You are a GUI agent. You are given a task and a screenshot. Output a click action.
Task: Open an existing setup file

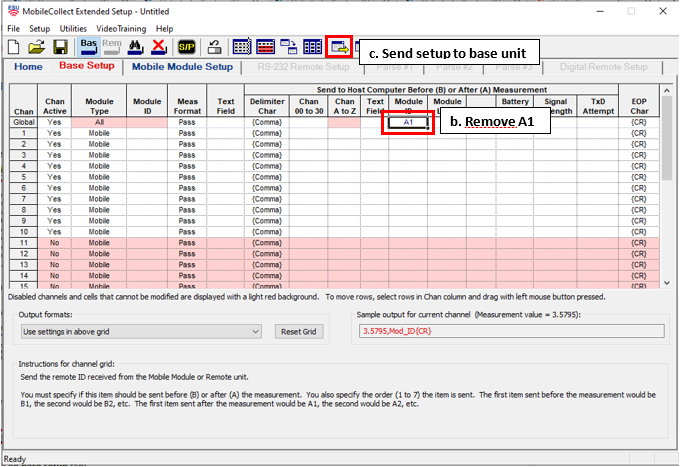click(x=37, y=46)
